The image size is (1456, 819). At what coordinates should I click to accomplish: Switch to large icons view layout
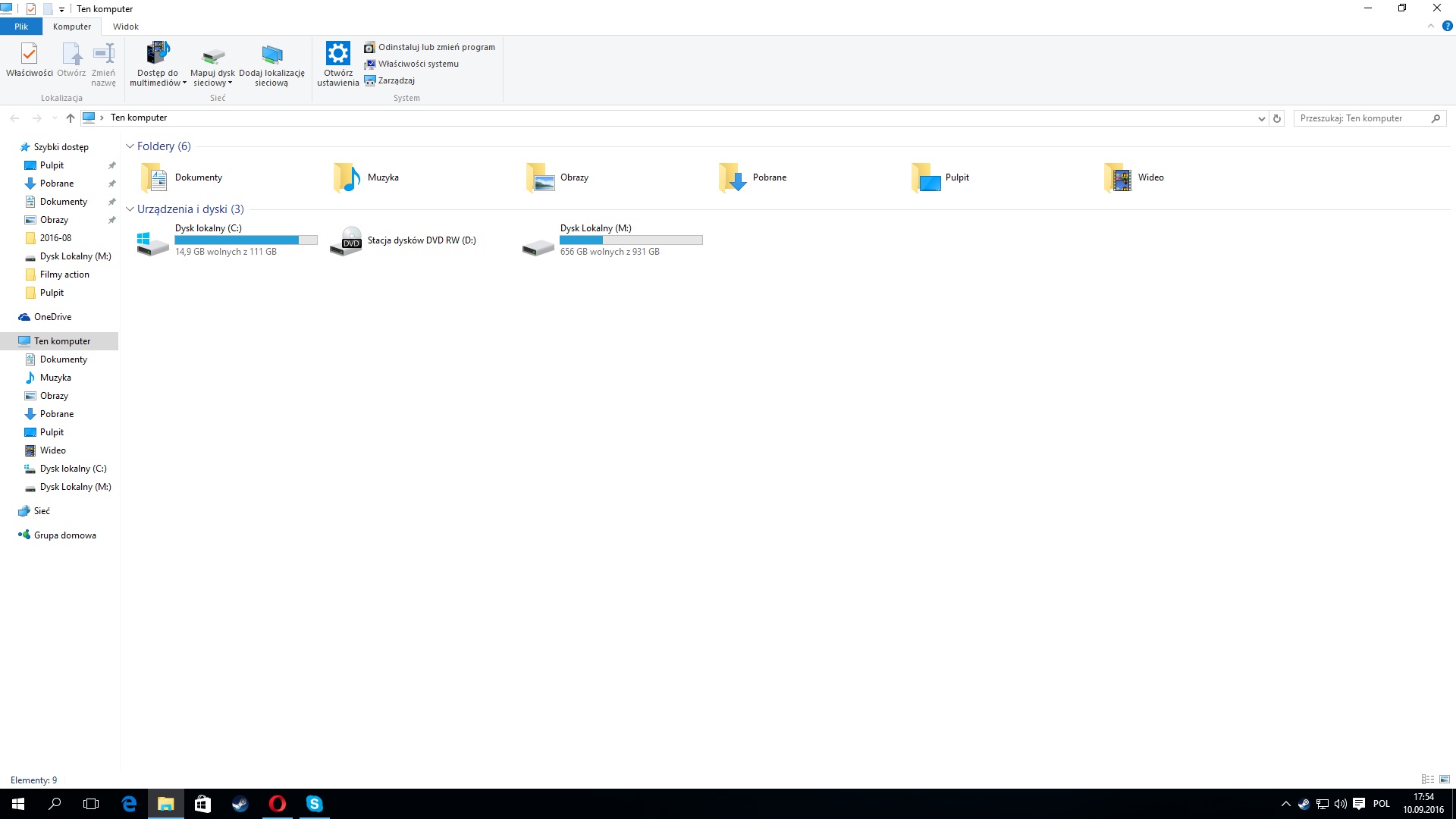click(1445, 780)
